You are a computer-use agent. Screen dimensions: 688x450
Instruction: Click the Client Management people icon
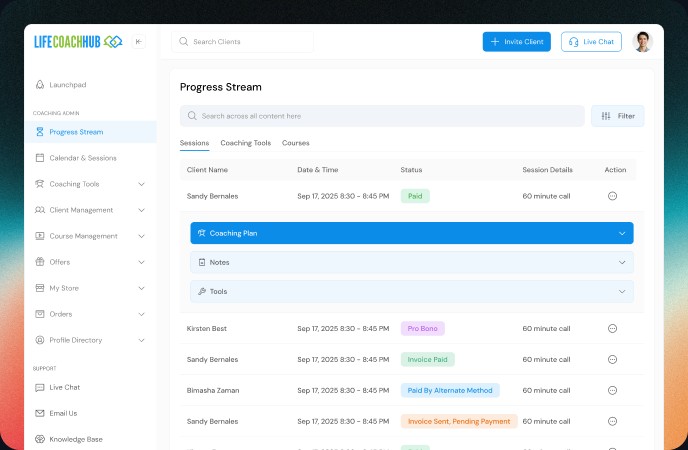click(40, 210)
